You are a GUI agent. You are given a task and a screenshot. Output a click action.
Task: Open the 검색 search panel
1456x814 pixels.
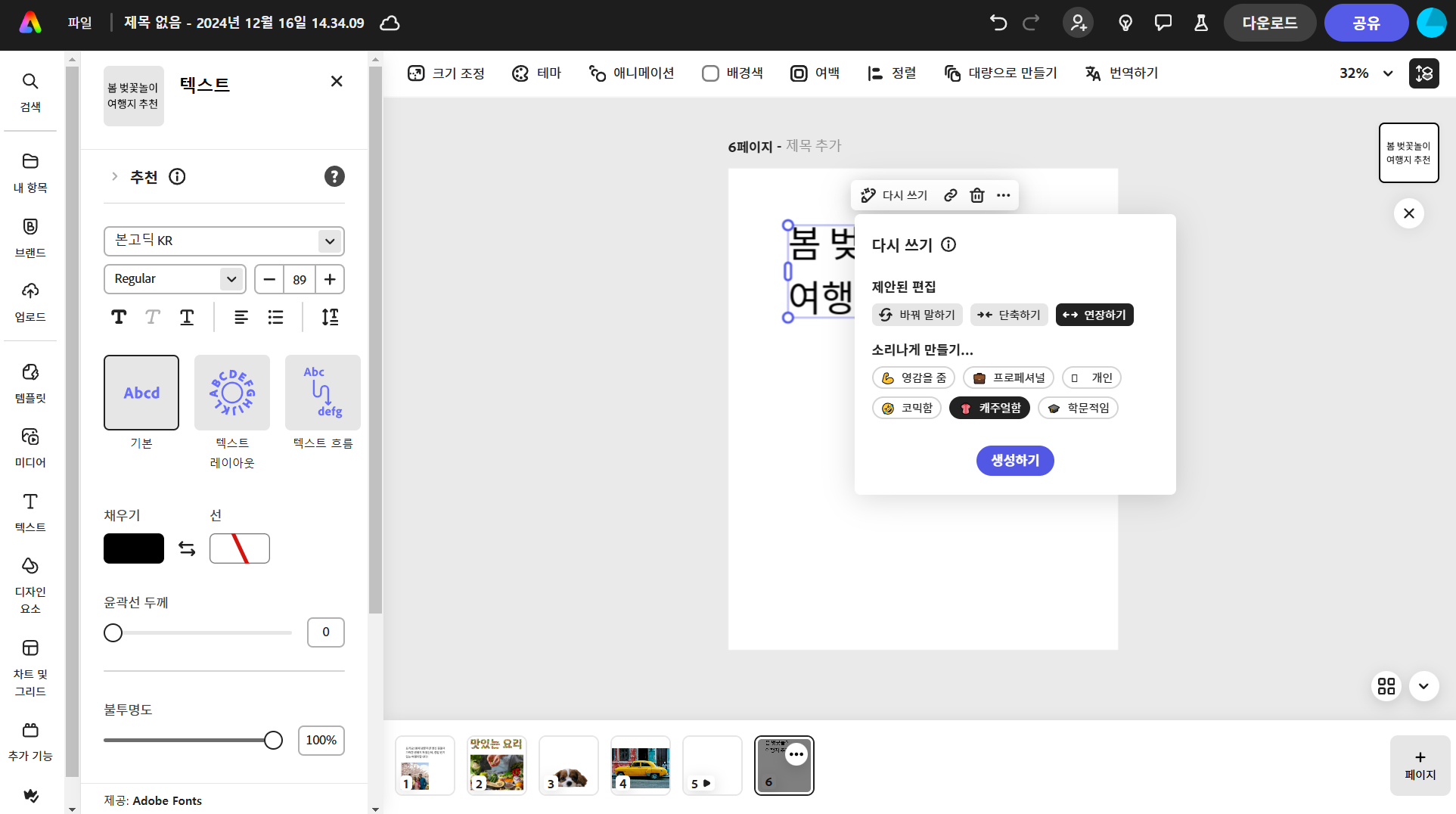[30, 92]
